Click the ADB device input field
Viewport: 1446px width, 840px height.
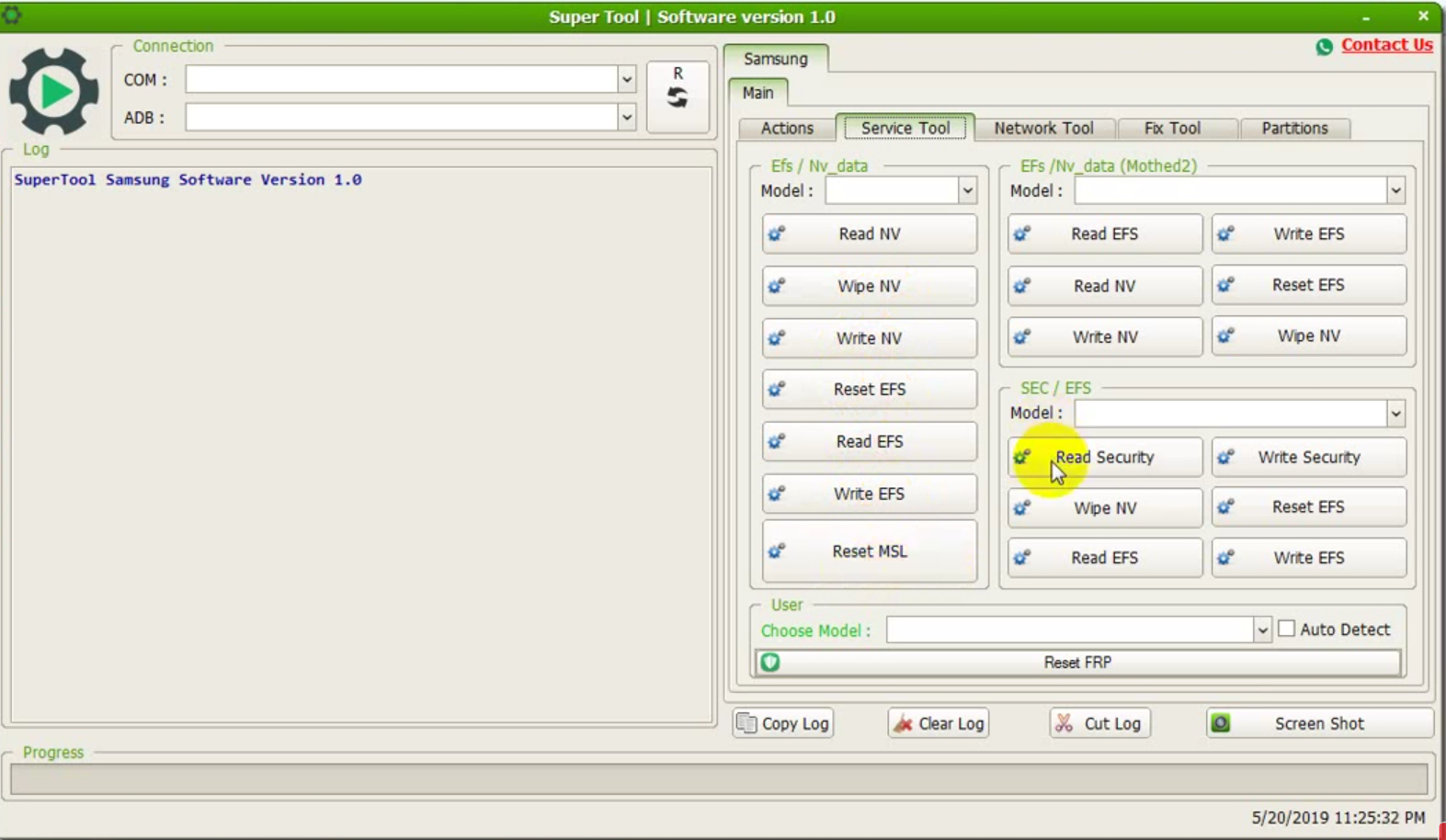402,118
